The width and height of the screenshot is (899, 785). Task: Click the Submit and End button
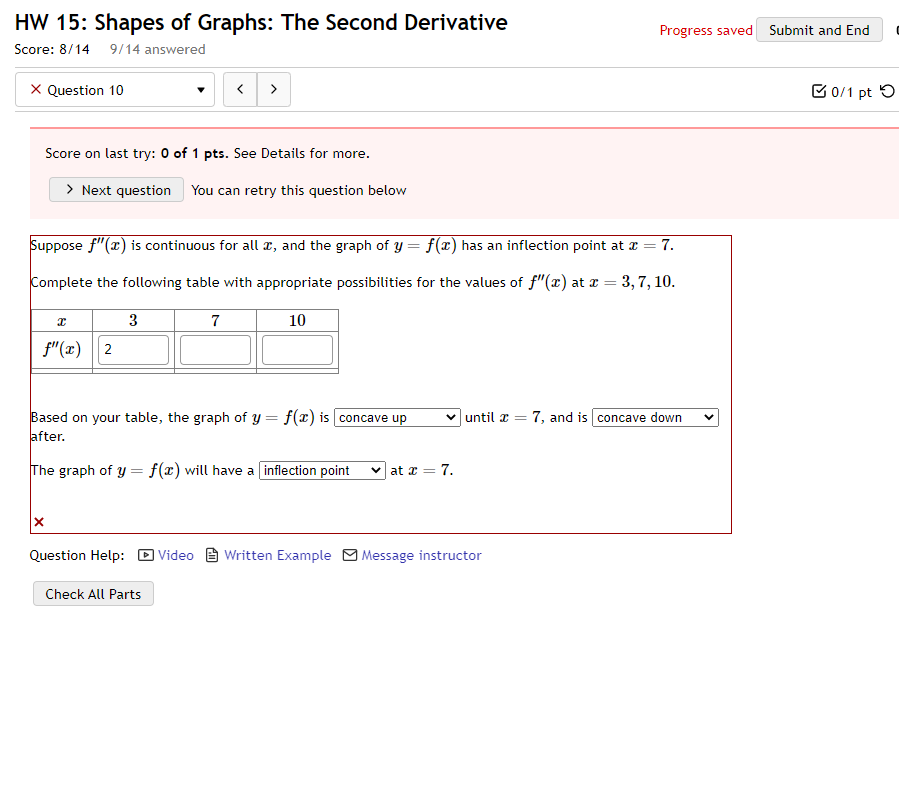pyautogui.click(x=819, y=29)
